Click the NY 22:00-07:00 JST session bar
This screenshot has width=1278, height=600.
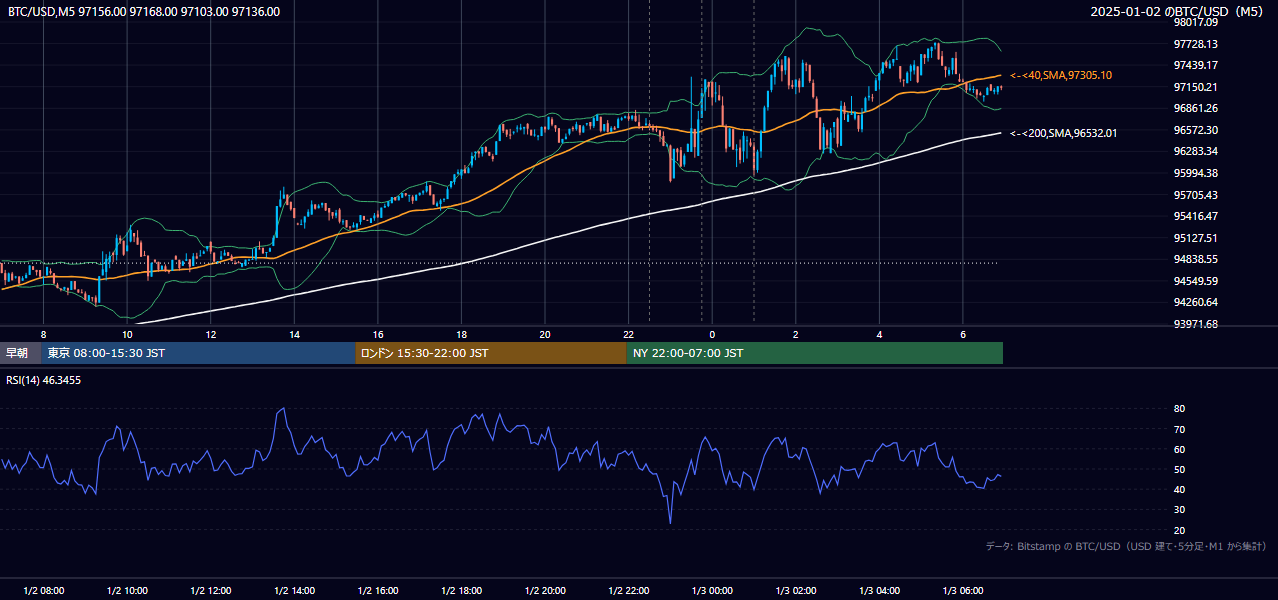(x=814, y=353)
